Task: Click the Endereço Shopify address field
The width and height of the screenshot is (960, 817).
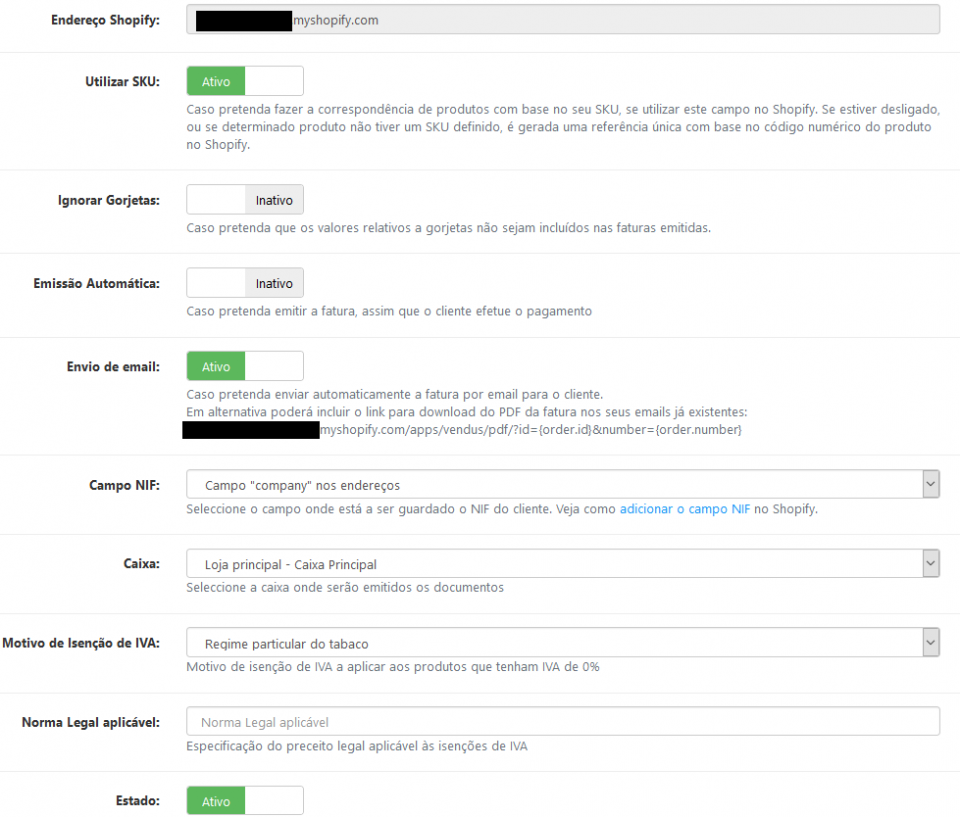Action: pos(560,19)
